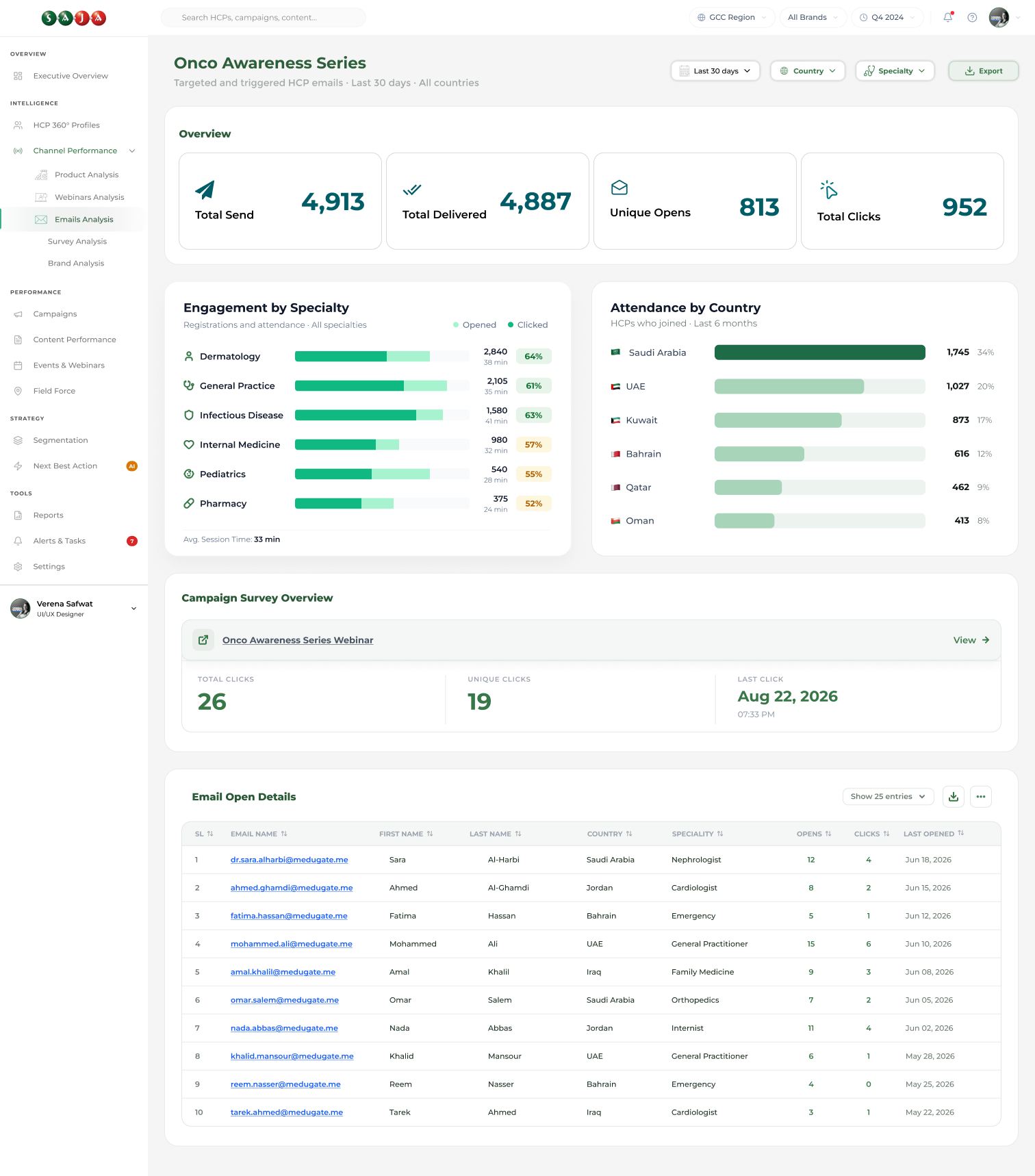Open the Last 30 days date filter
This screenshot has width=1035, height=1176.
[x=715, y=71]
